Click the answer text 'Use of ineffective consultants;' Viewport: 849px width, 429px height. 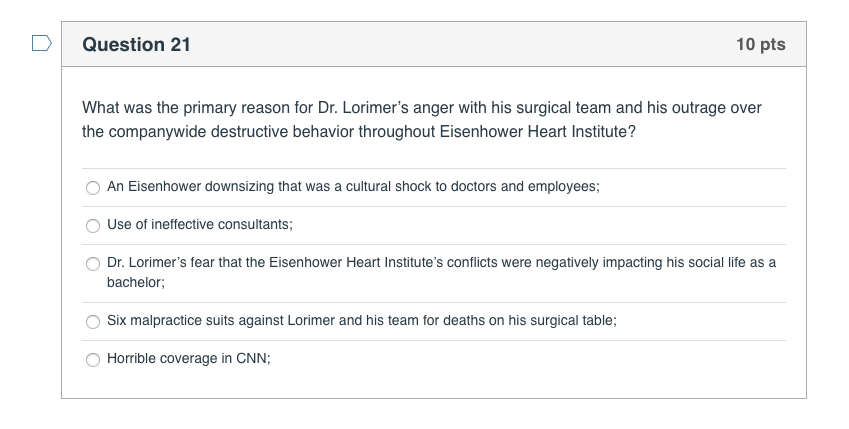tap(199, 225)
